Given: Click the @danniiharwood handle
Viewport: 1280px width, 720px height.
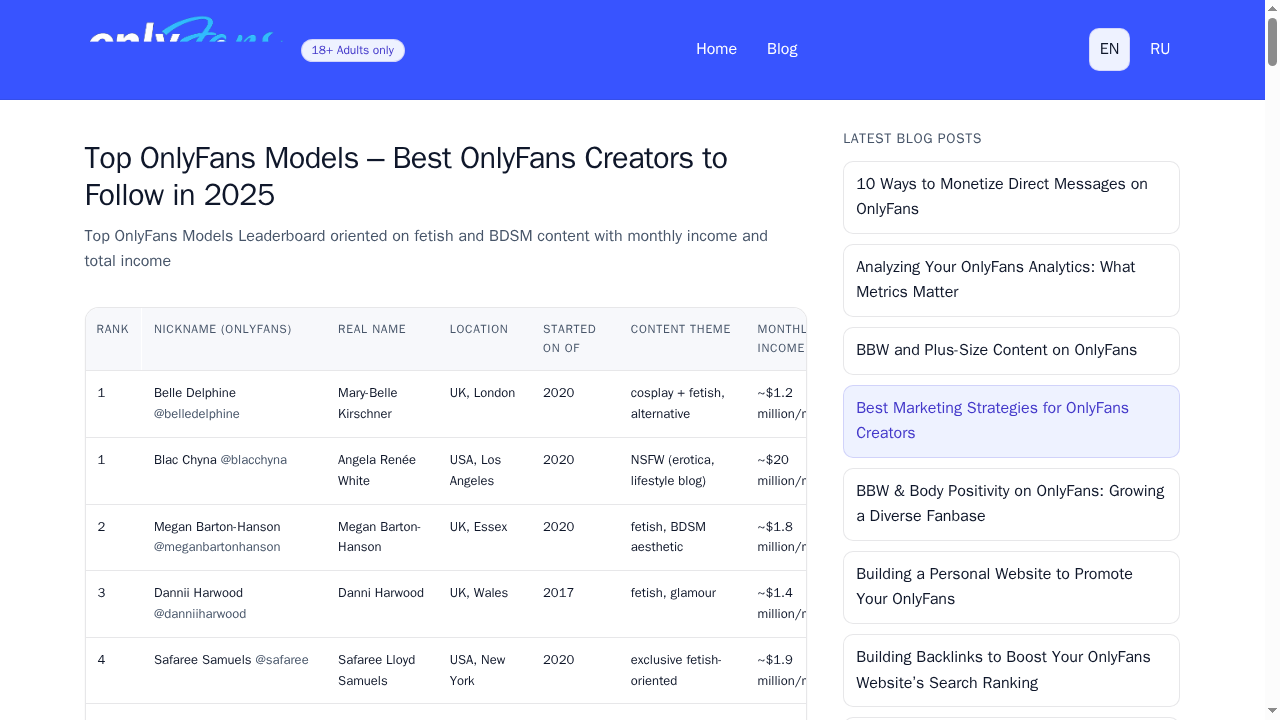Looking at the screenshot, I should (200, 614).
